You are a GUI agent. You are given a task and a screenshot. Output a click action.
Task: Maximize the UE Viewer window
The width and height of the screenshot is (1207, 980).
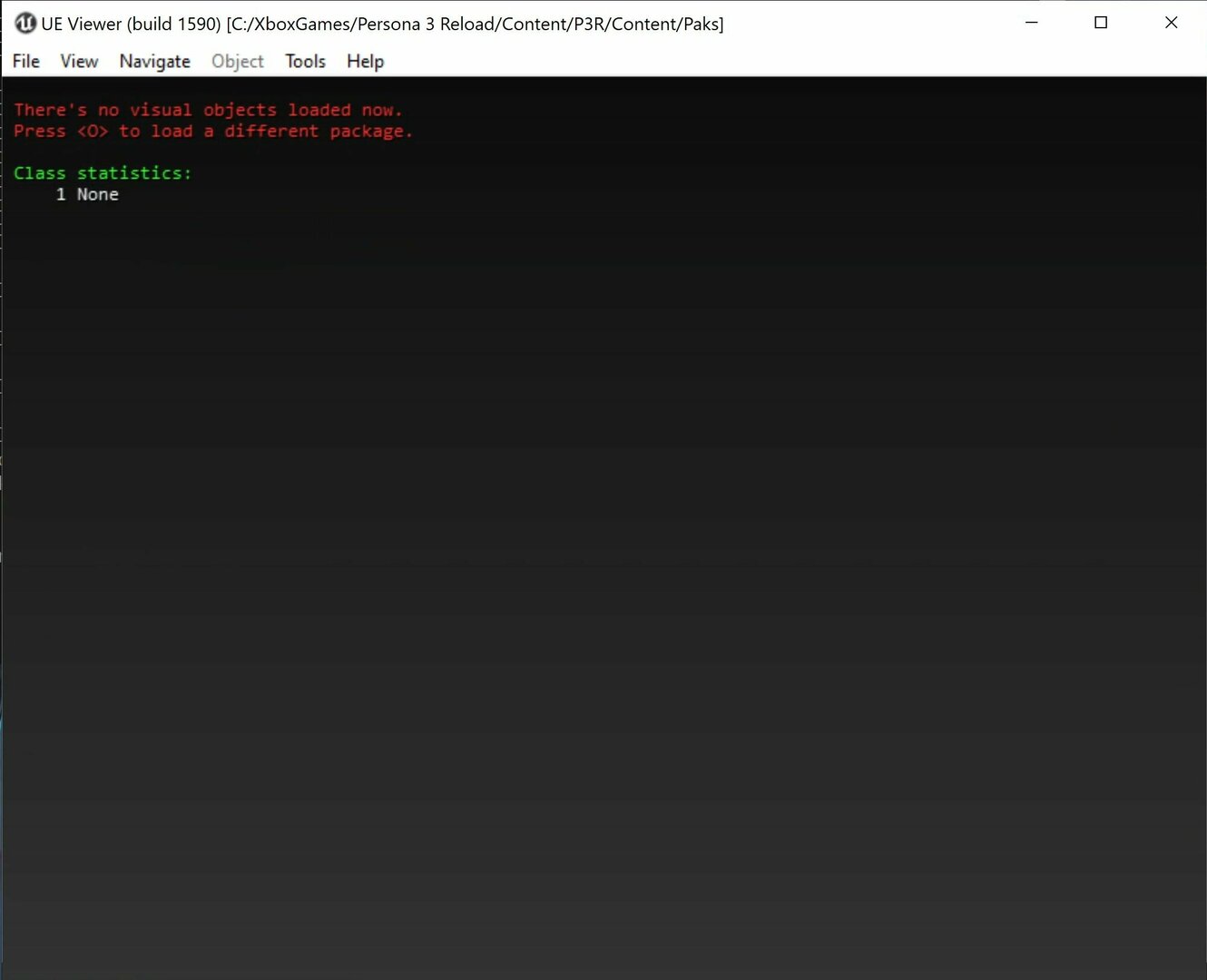pyautogui.click(x=1101, y=23)
